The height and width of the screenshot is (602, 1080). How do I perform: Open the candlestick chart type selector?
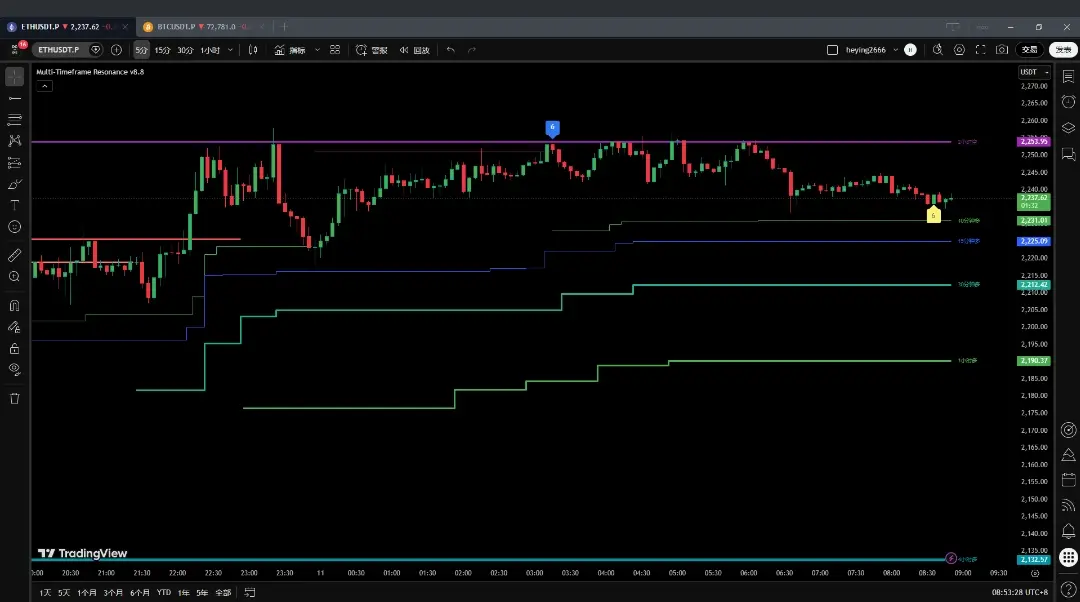click(x=253, y=50)
